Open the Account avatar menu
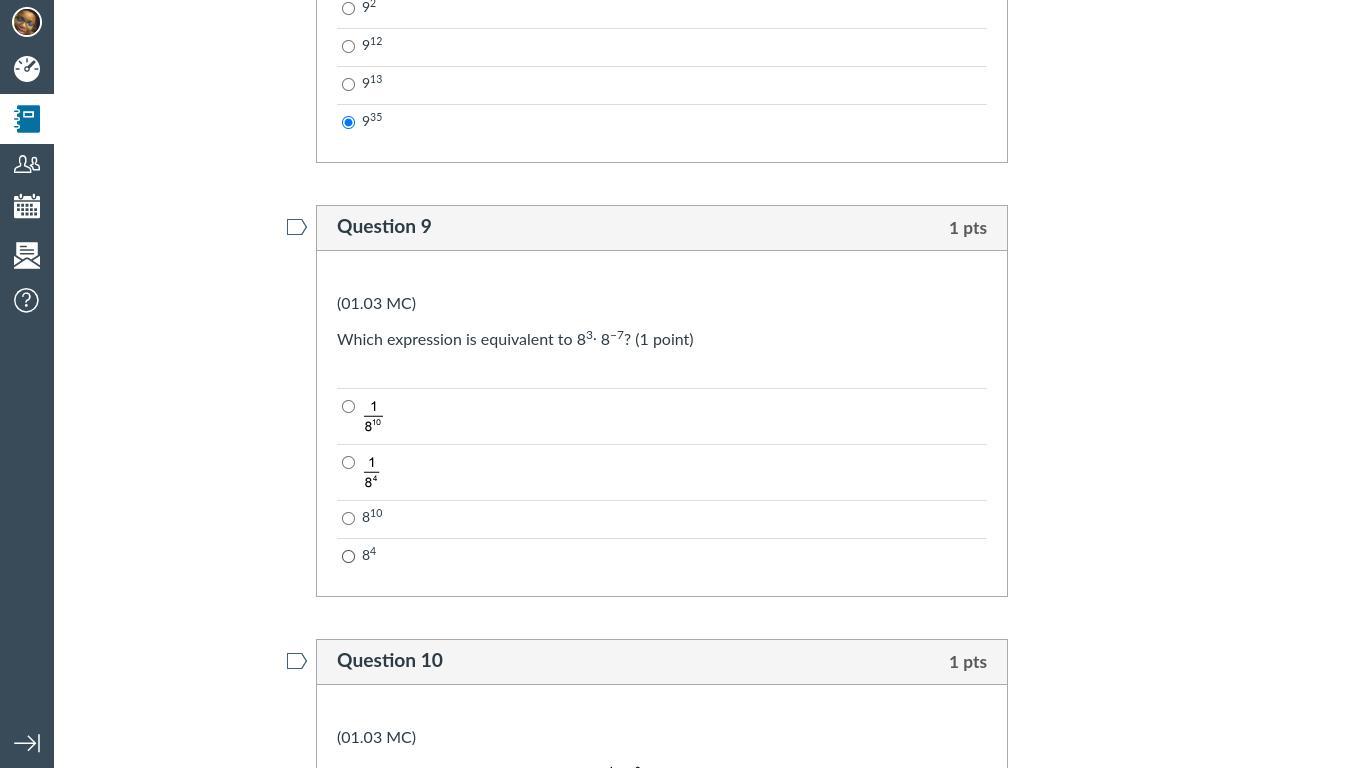The height and width of the screenshot is (768, 1366). [27, 21]
